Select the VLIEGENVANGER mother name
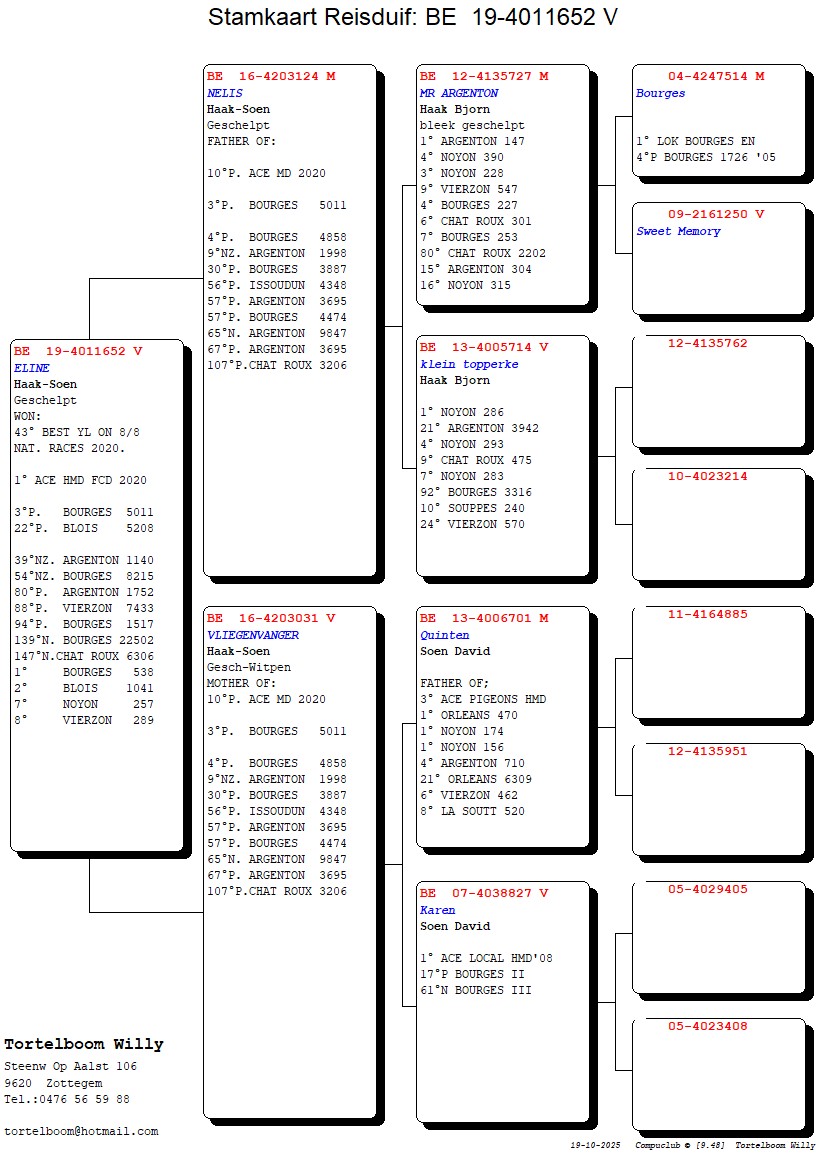This screenshot has height=1172, width=816. [x=253, y=635]
